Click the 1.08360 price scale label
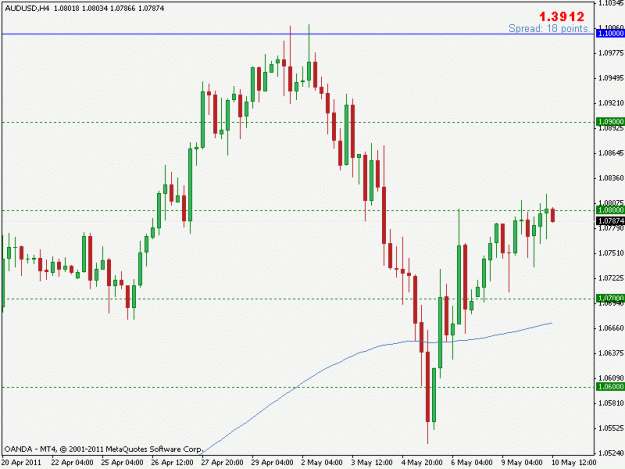Screen dimensions: 625x469 (611, 178)
